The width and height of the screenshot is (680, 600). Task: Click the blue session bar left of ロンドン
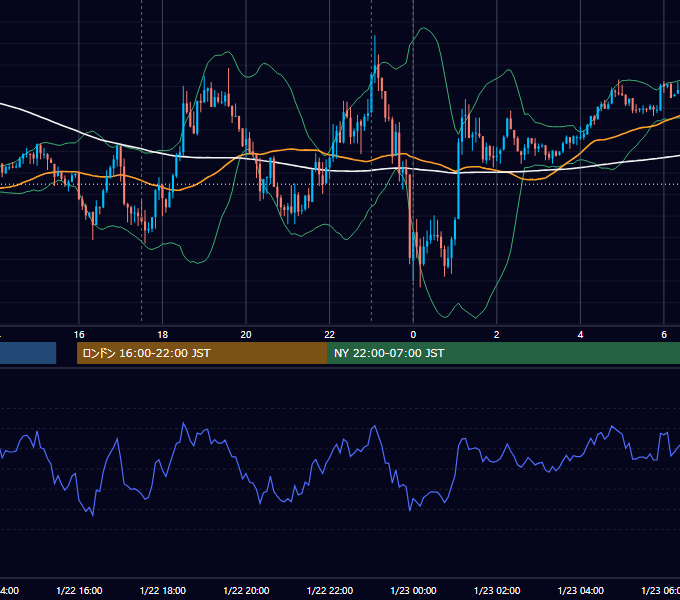coord(28,353)
